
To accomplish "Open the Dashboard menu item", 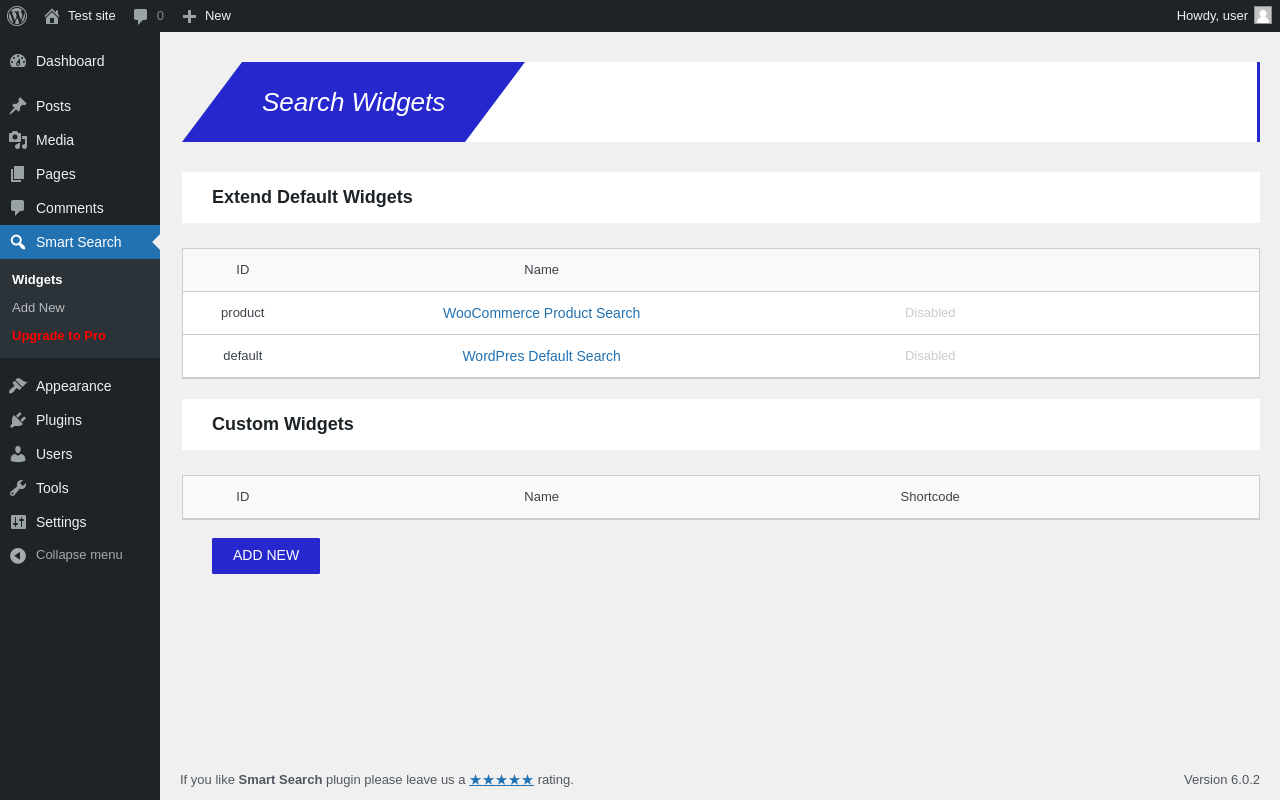I will pos(80,61).
